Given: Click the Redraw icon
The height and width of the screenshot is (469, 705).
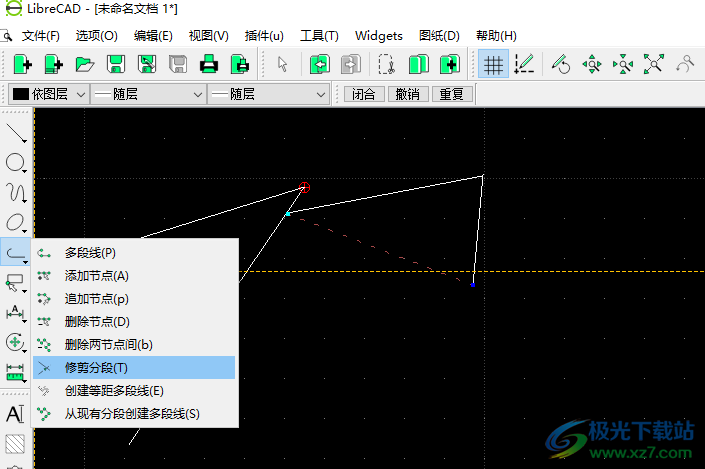Looking at the screenshot, I should (x=561, y=64).
